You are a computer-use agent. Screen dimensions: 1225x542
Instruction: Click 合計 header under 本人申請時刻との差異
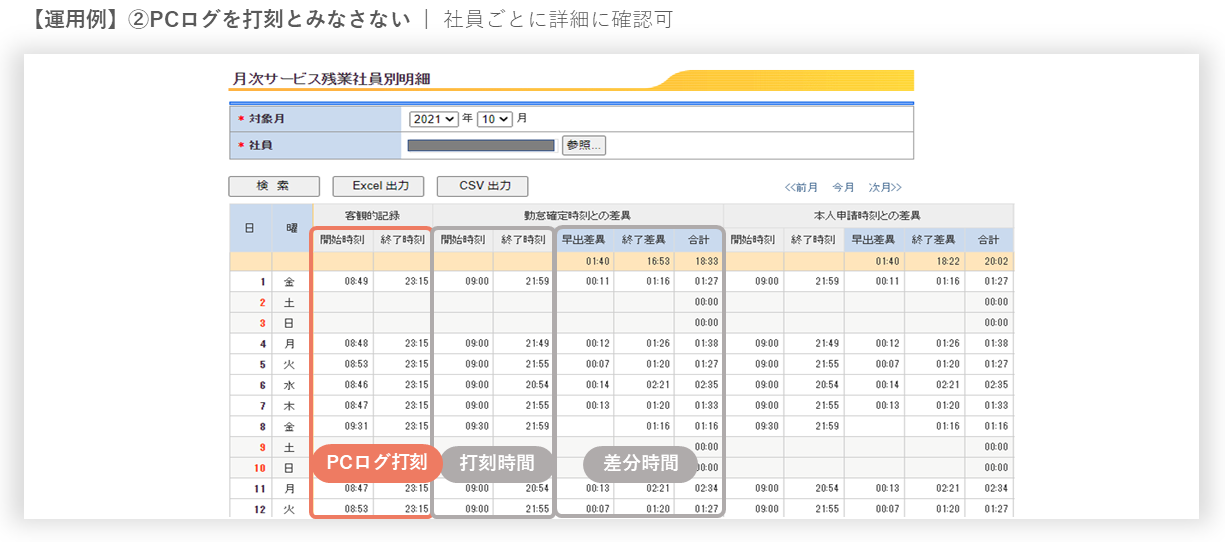[x=989, y=239]
